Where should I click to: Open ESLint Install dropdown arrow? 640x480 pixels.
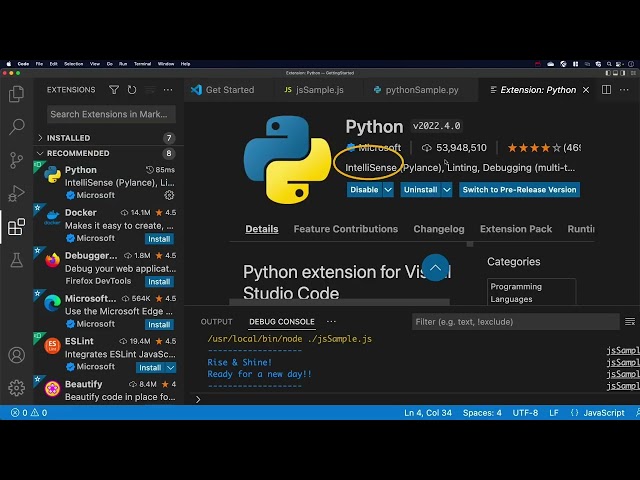coord(171,368)
